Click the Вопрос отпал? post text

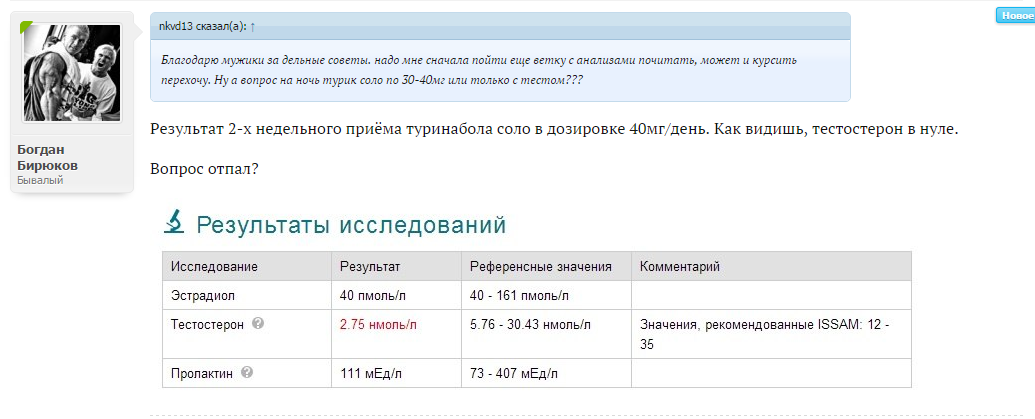[x=205, y=169]
